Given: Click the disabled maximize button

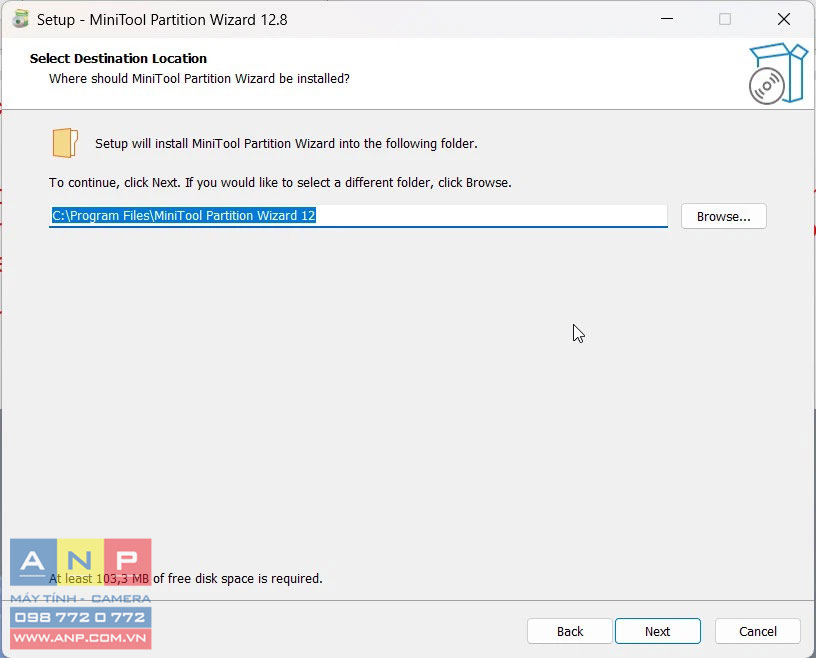Looking at the screenshot, I should [725, 19].
